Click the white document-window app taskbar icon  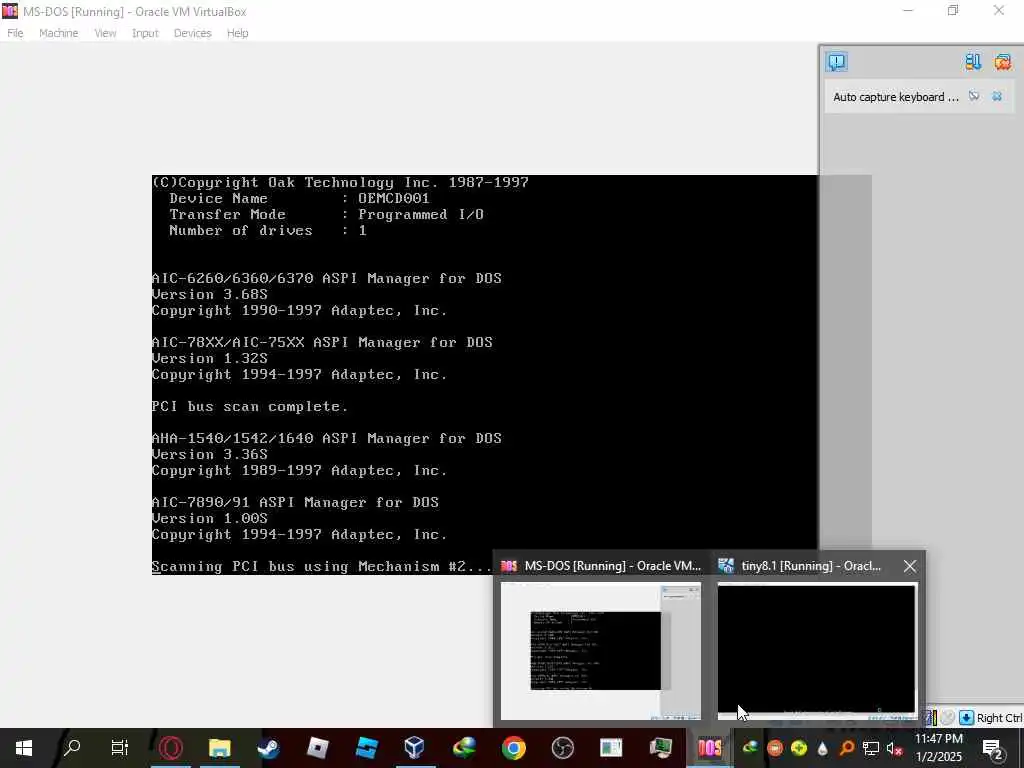coord(611,748)
